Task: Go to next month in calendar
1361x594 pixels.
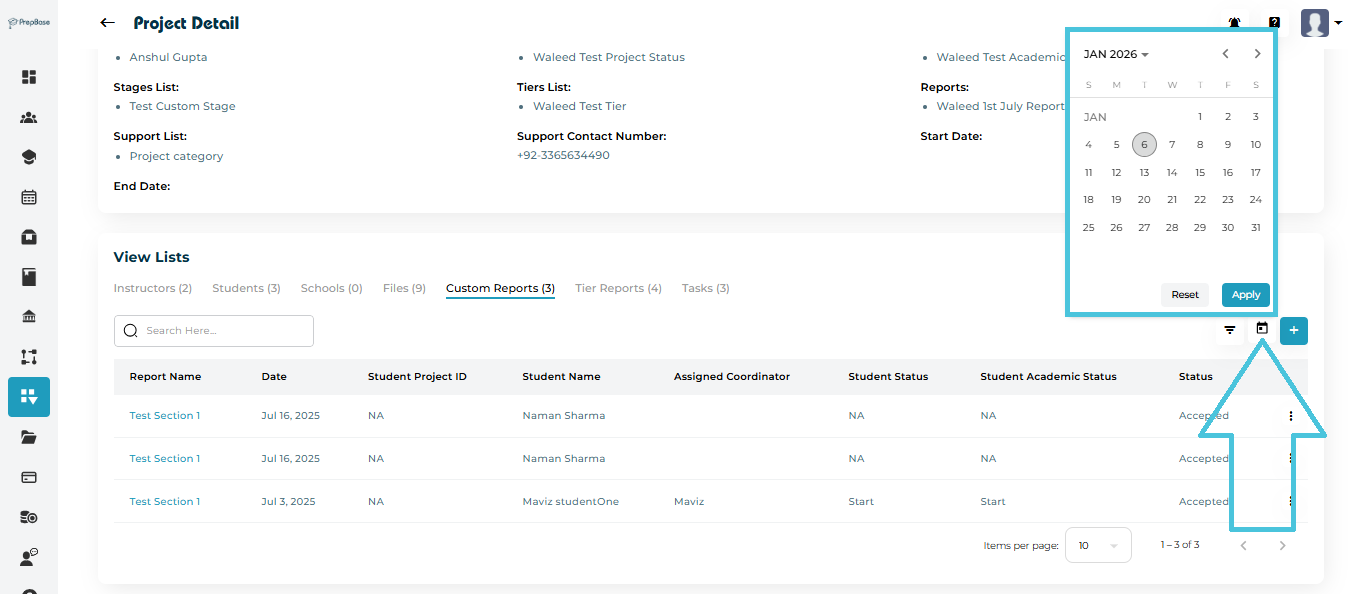Action: pos(1257,54)
